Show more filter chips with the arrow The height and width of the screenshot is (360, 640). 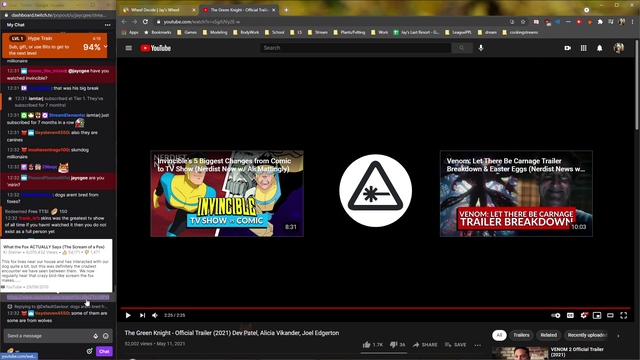tap(618, 336)
